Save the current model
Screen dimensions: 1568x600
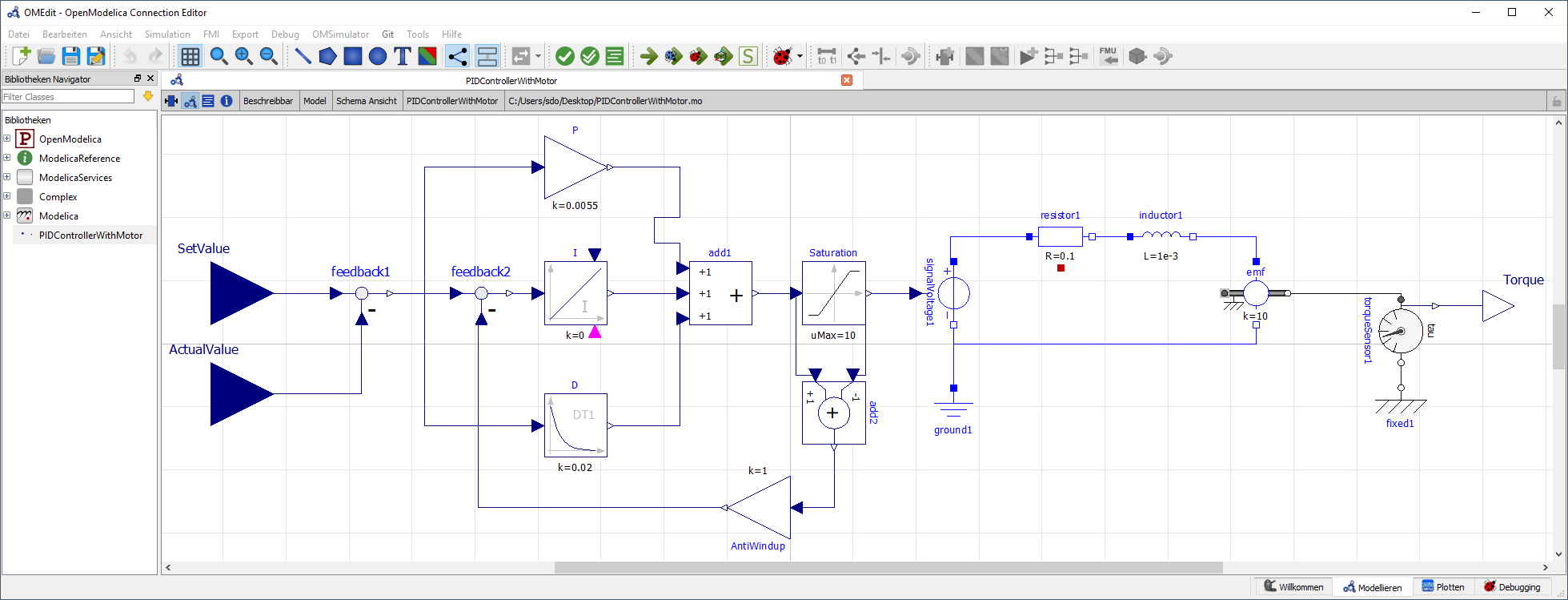click(71, 56)
